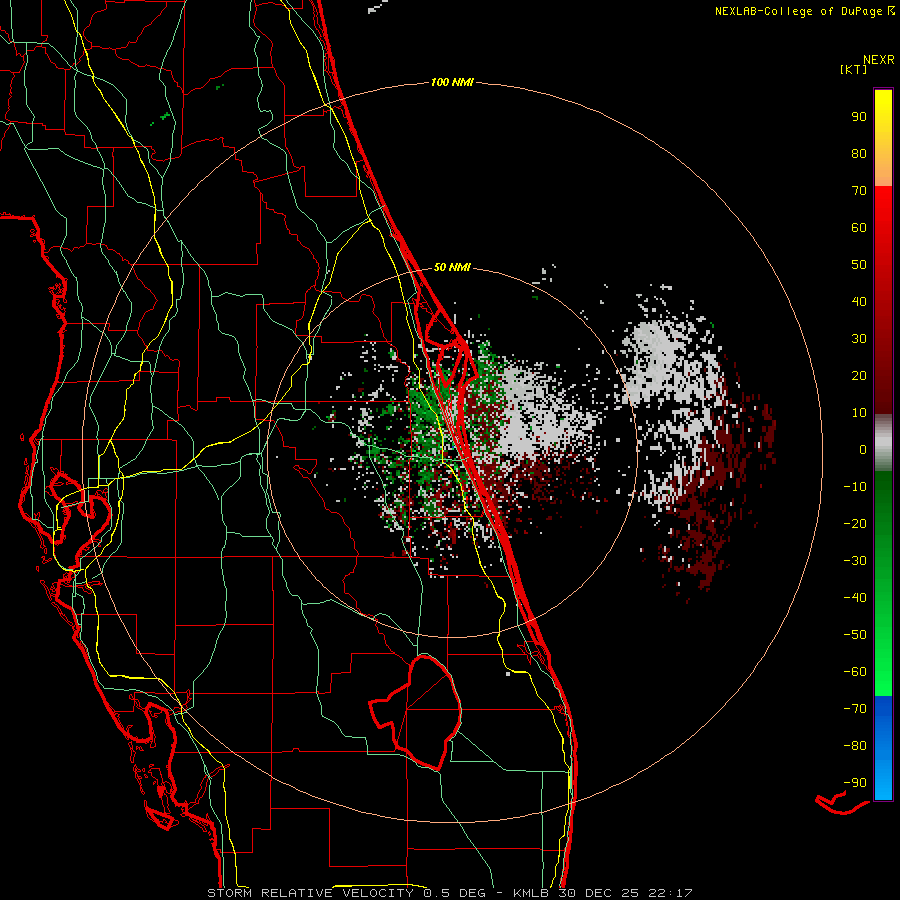Click the 90 value on velocity scale
The image size is (900, 900).
point(859,117)
